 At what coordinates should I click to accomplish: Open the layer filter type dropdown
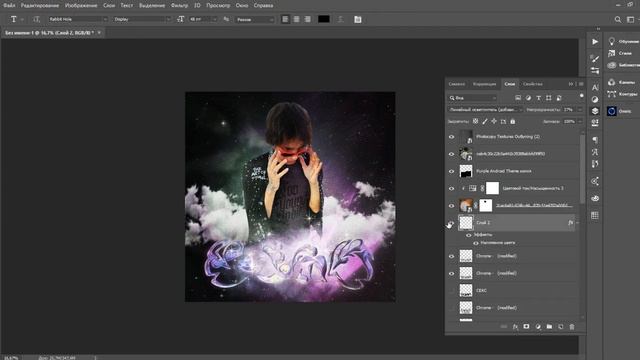[473, 98]
